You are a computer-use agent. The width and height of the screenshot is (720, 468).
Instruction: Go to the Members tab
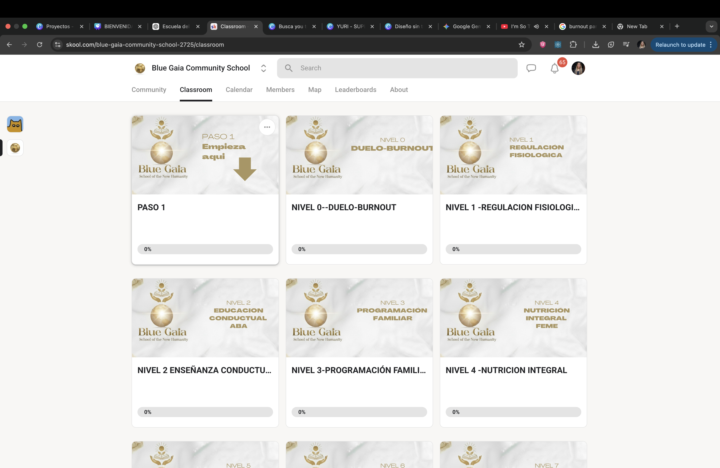tap(280, 90)
